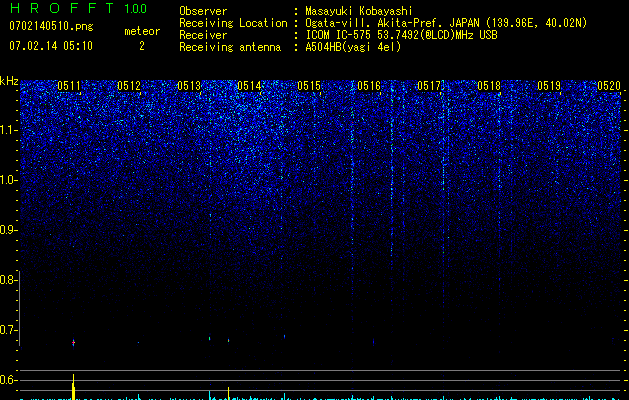This screenshot has height=400, width=629.
Task: Click the 0520 time marker
Action: click(609, 86)
